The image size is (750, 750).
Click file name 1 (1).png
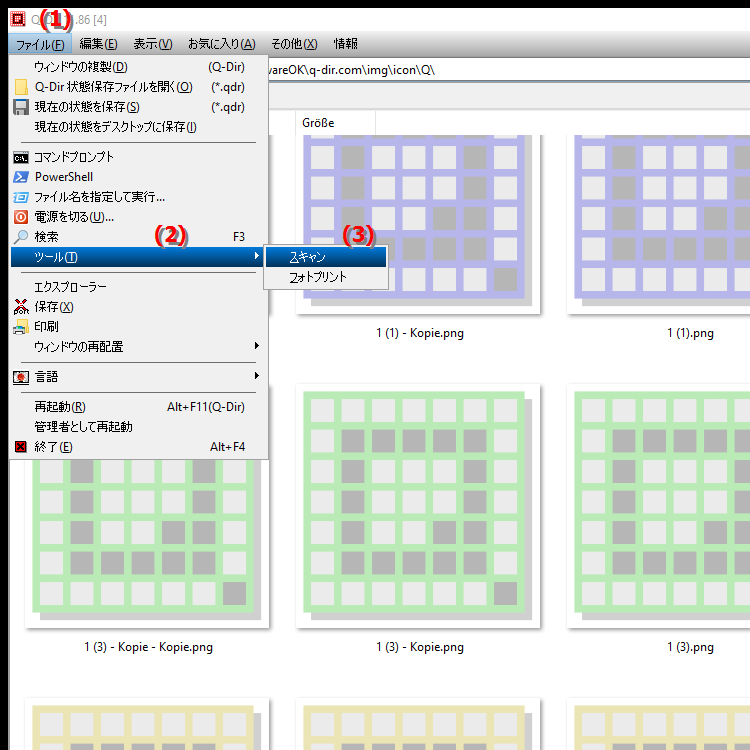coord(690,333)
